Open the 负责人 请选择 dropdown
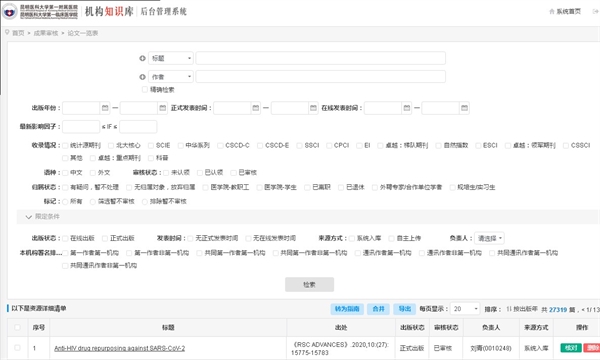Image resolution: width=600 pixels, height=360 pixels. pyautogui.click(x=489, y=238)
